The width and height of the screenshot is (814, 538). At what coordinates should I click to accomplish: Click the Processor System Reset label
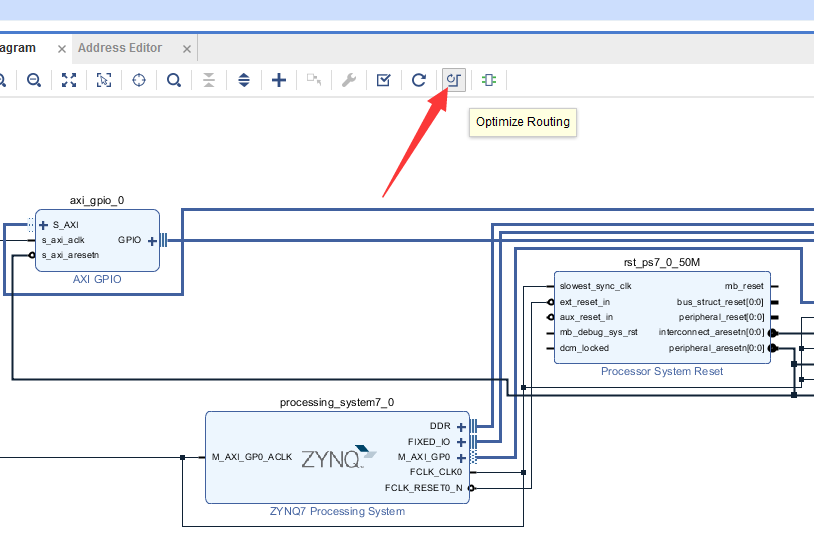tap(662, 371)
